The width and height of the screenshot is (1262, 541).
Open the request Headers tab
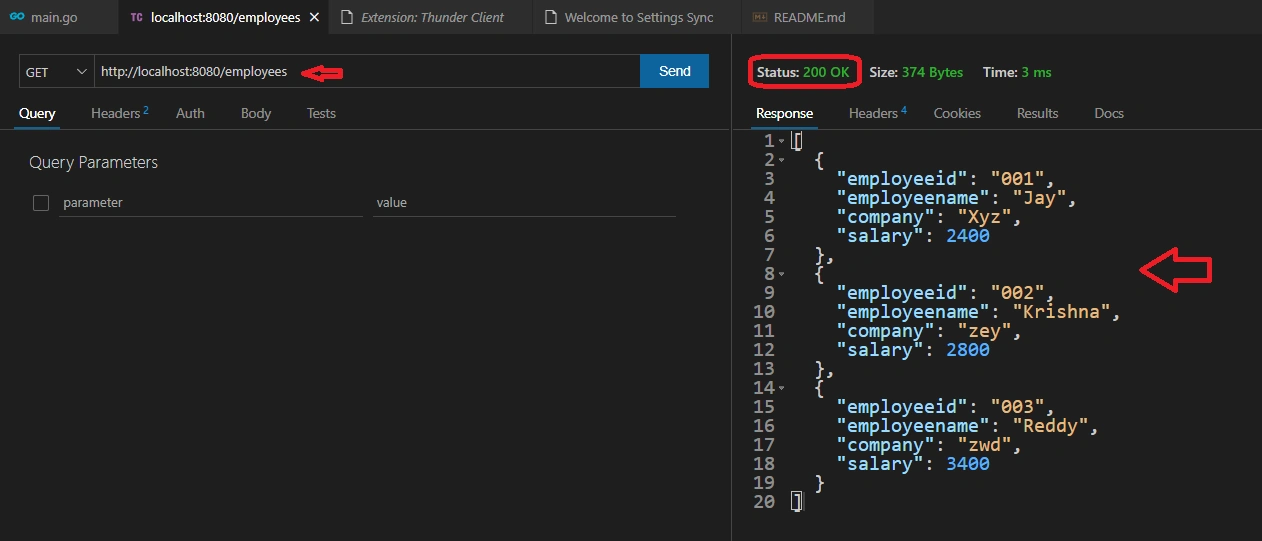119,113
